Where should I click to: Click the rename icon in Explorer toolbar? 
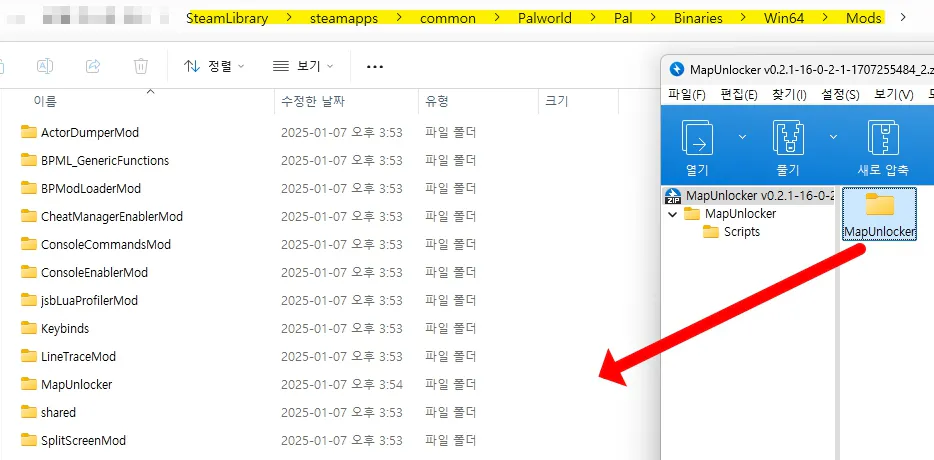pyautogui.click(x=45, y=66)
